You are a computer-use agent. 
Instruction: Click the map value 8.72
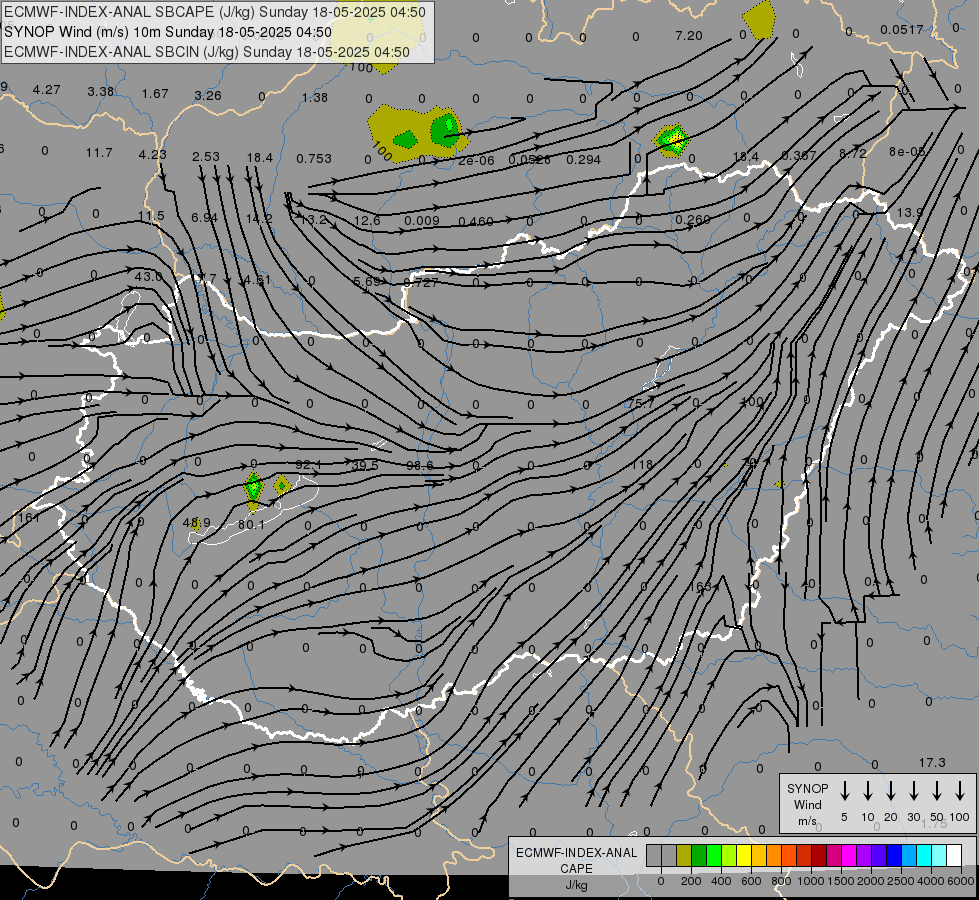pyautogui.click(x=852, y=154)
